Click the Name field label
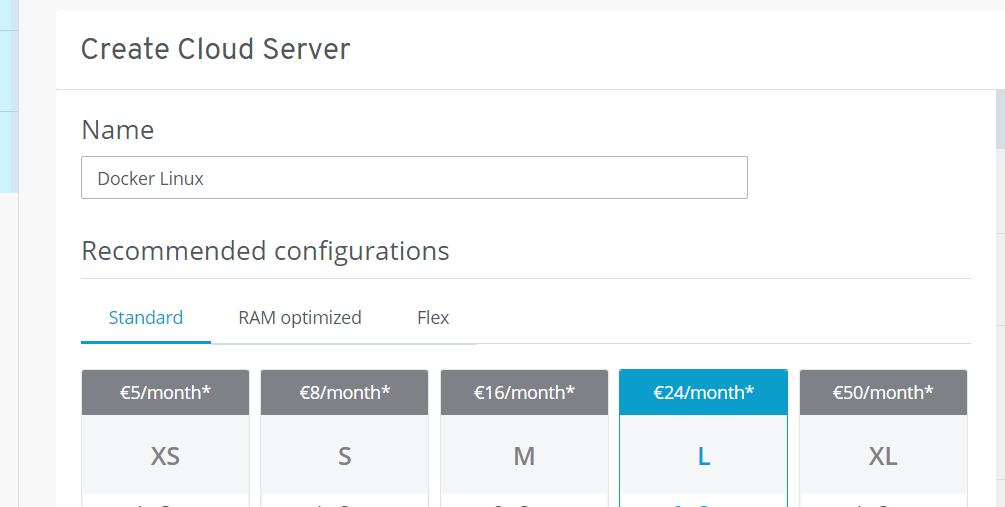The image size is (1005, 507). pos(118,130)
